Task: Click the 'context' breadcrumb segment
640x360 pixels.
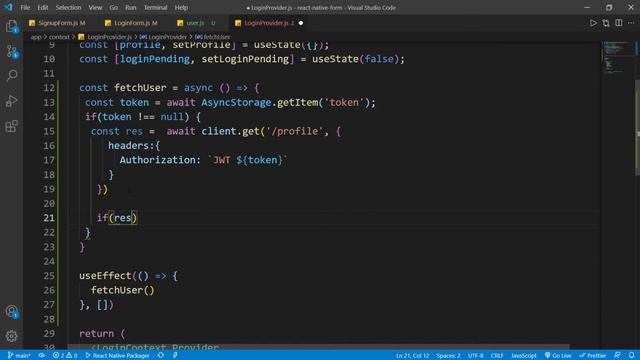Action: click(x=59, y=37)
